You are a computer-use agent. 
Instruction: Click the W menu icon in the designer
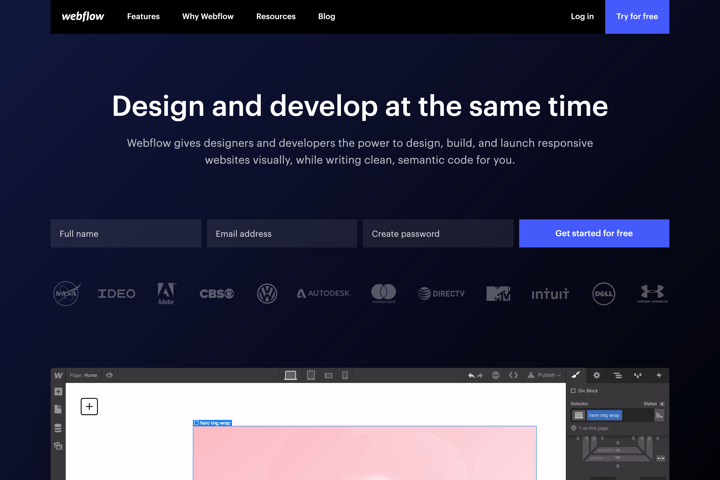58,375
